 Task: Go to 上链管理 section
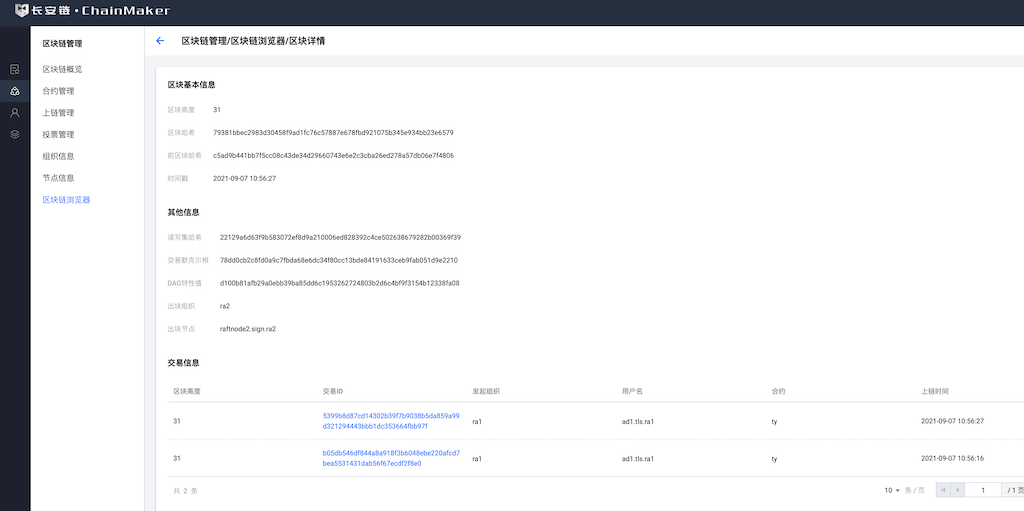pyautogui.click(x=58, y=113)
